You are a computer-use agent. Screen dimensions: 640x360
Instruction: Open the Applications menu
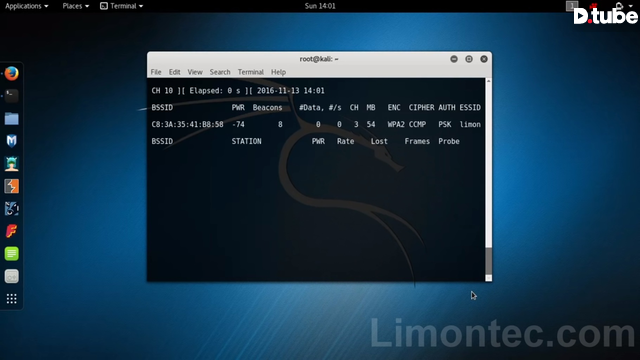tap(27, 6)
